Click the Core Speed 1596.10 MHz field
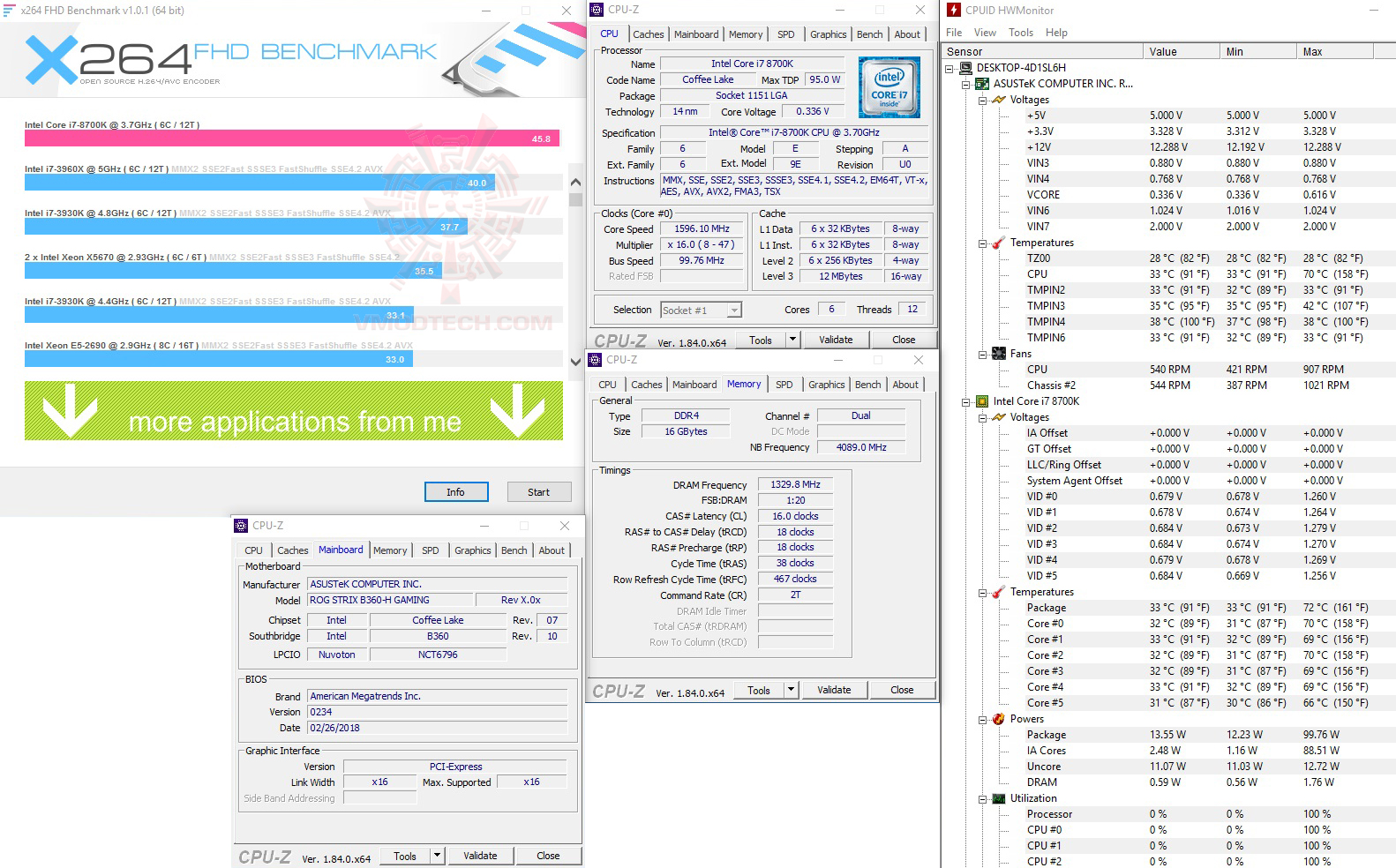 [702, 228]
